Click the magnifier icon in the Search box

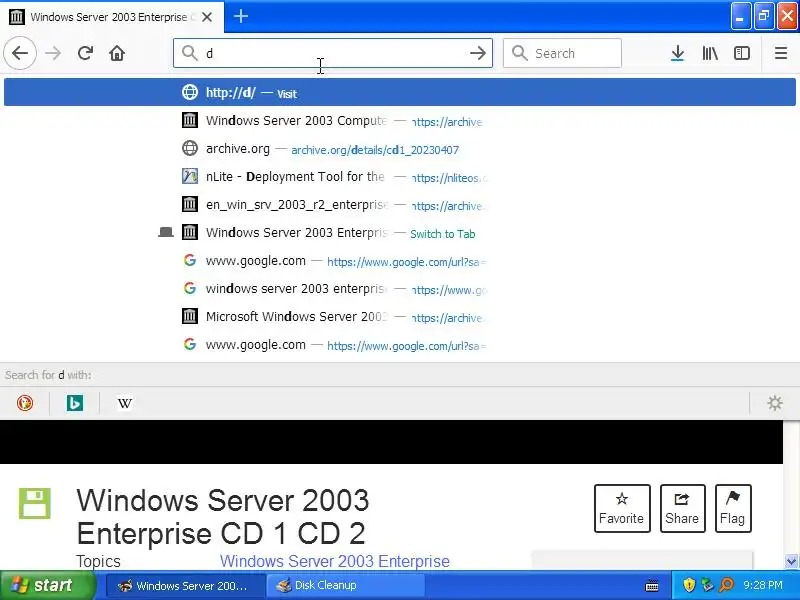[x=519, y=53]
